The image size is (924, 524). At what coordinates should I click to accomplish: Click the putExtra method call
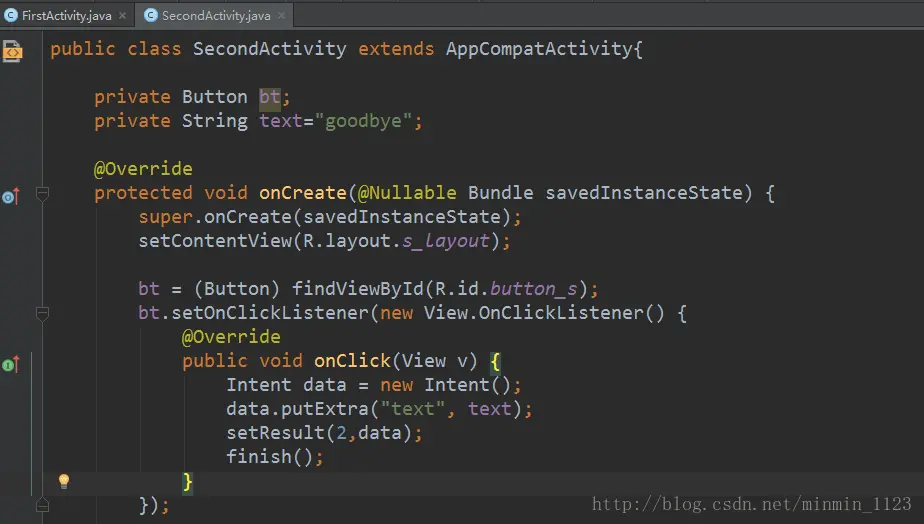[325, 409]
